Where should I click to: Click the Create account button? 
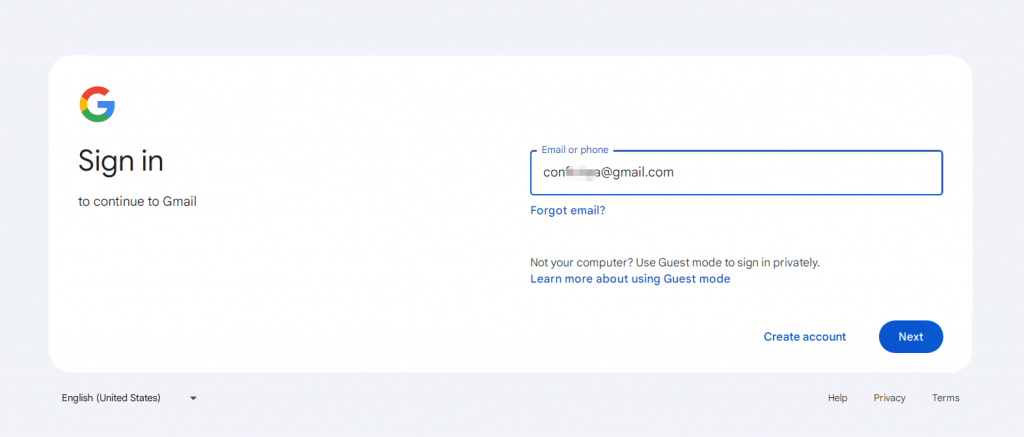tap(805, 337)
